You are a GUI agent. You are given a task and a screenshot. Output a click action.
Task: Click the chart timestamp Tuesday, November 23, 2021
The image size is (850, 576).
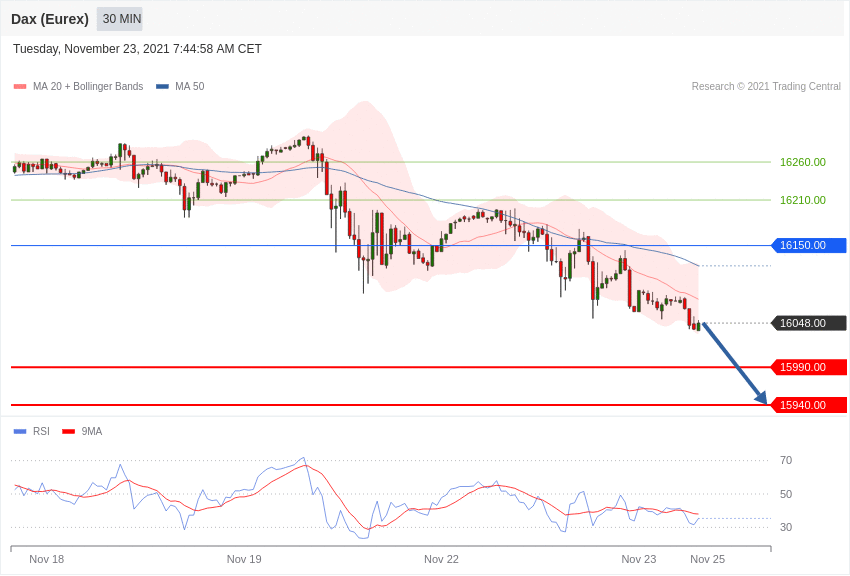tap(137, 49)
